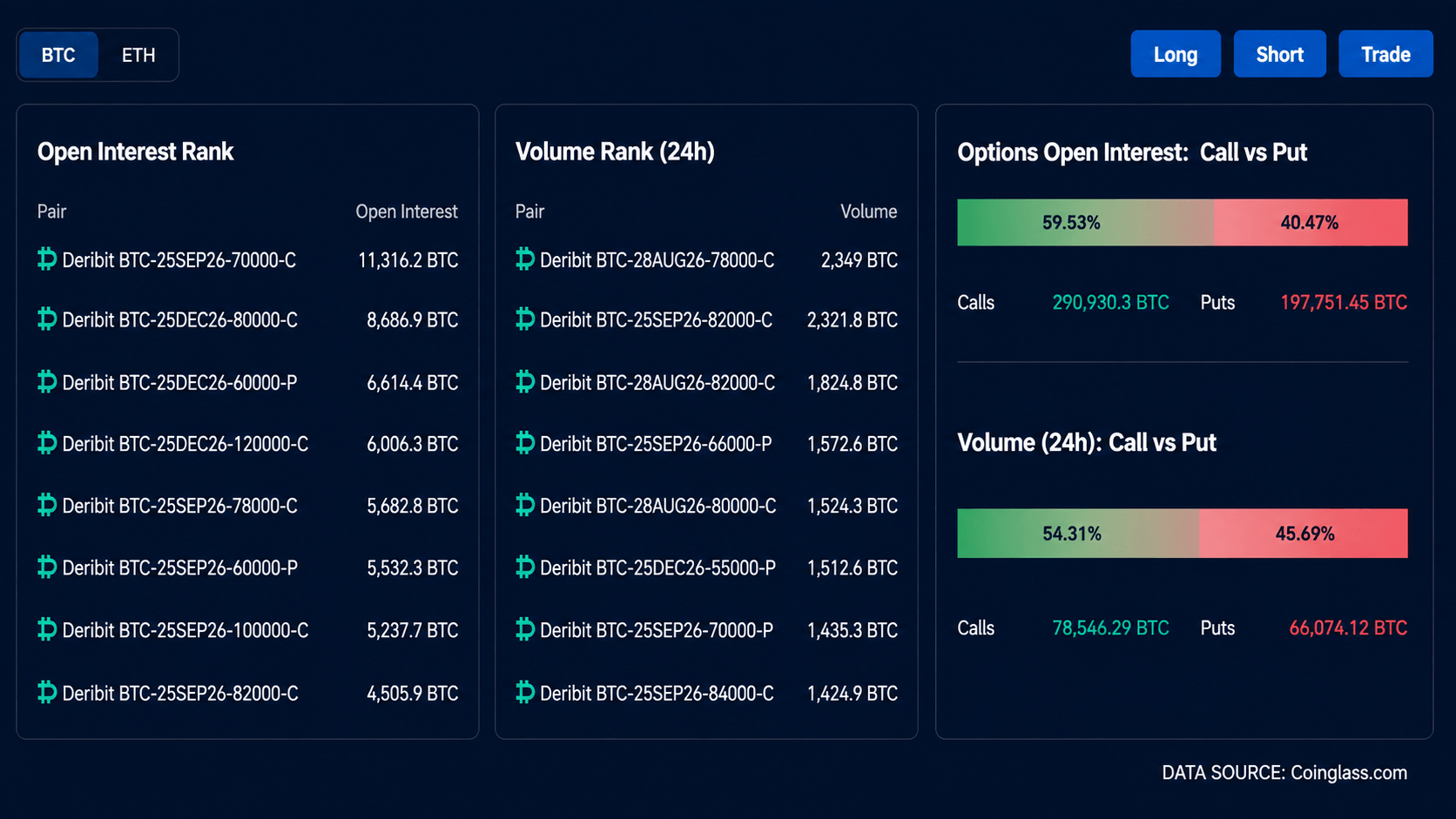Click the 197,751.45 BTC puts open interest value

coord(1344,303)
